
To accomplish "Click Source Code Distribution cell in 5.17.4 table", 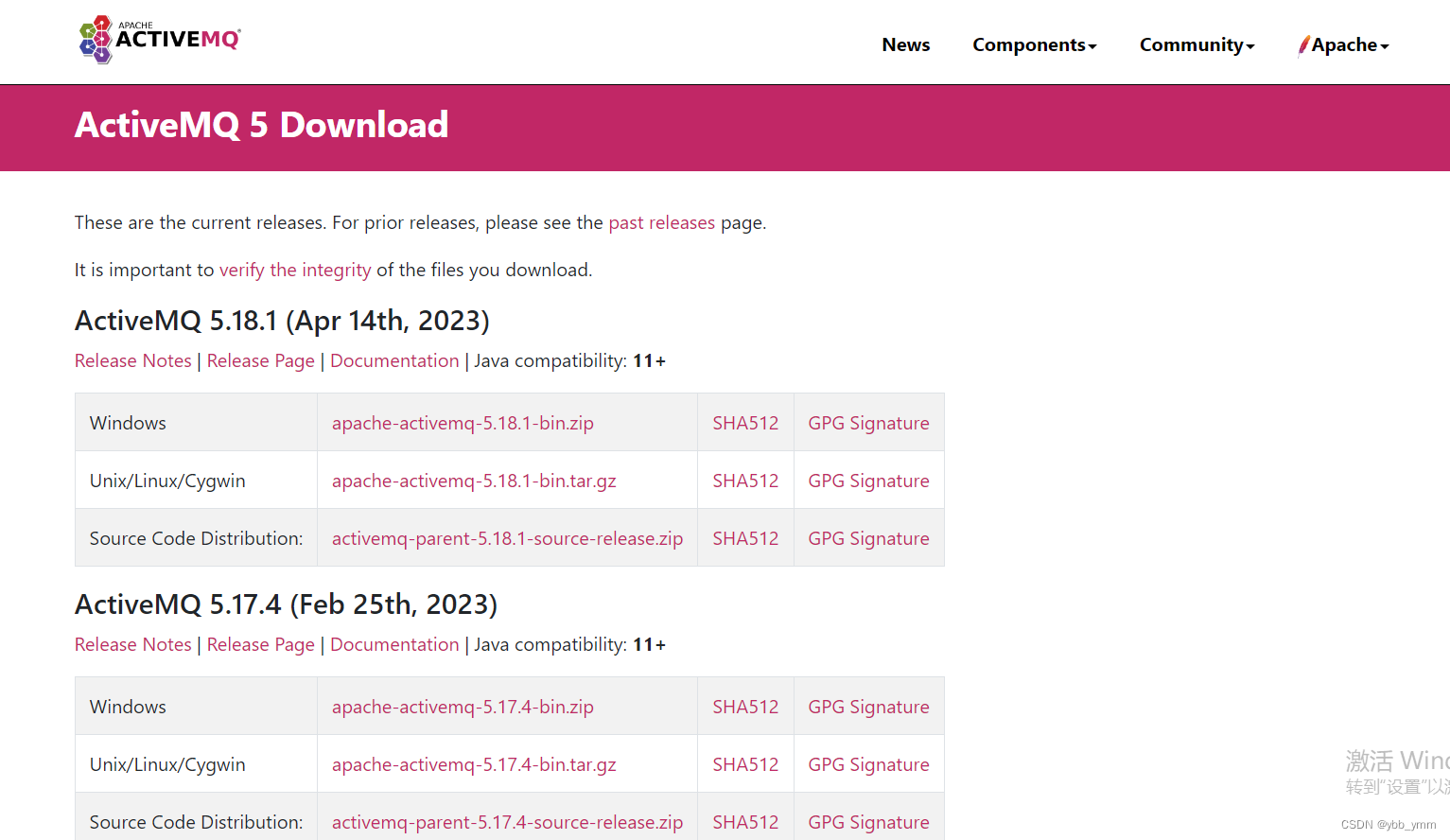I will pos(196,817).
